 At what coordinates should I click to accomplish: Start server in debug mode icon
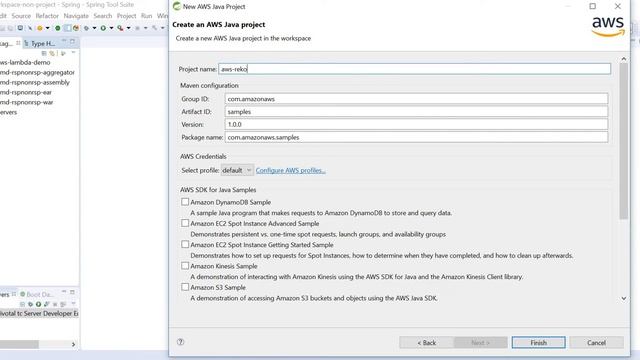point(31,304)
